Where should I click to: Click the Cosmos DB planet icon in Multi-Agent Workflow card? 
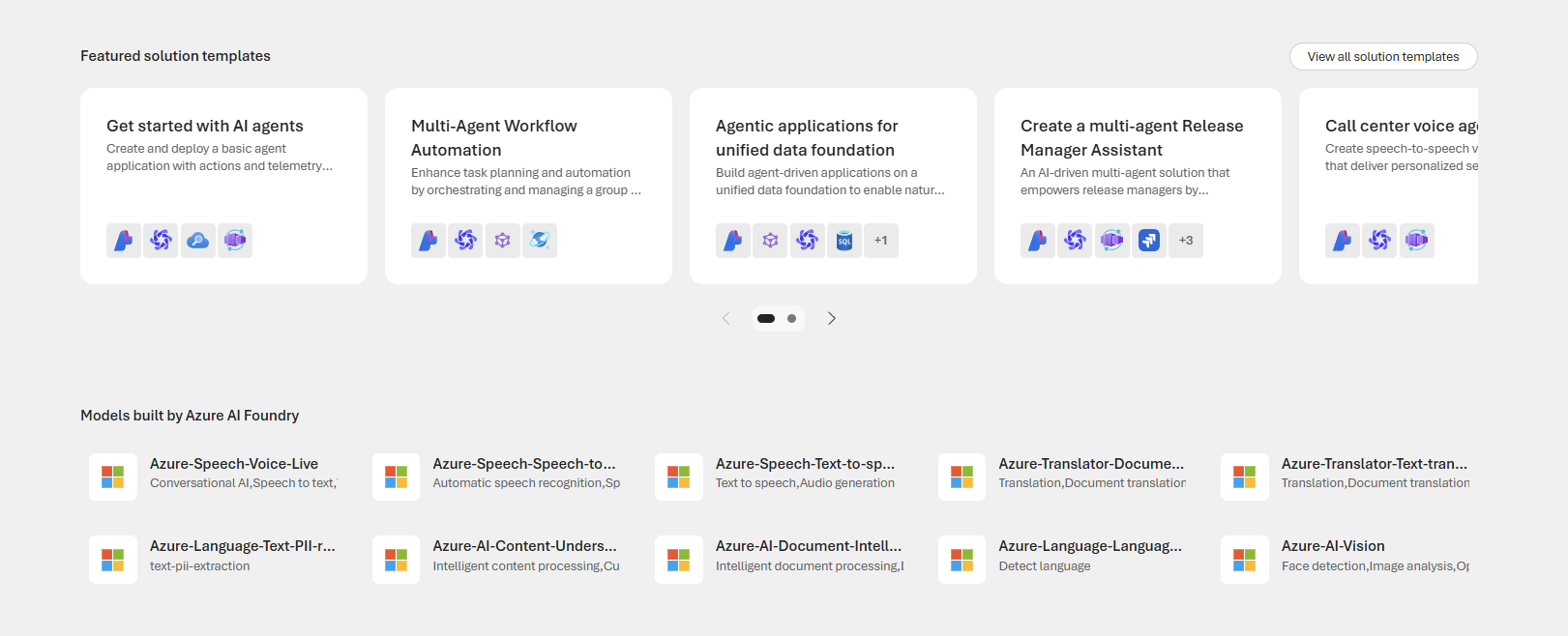[x=540, y=241]
